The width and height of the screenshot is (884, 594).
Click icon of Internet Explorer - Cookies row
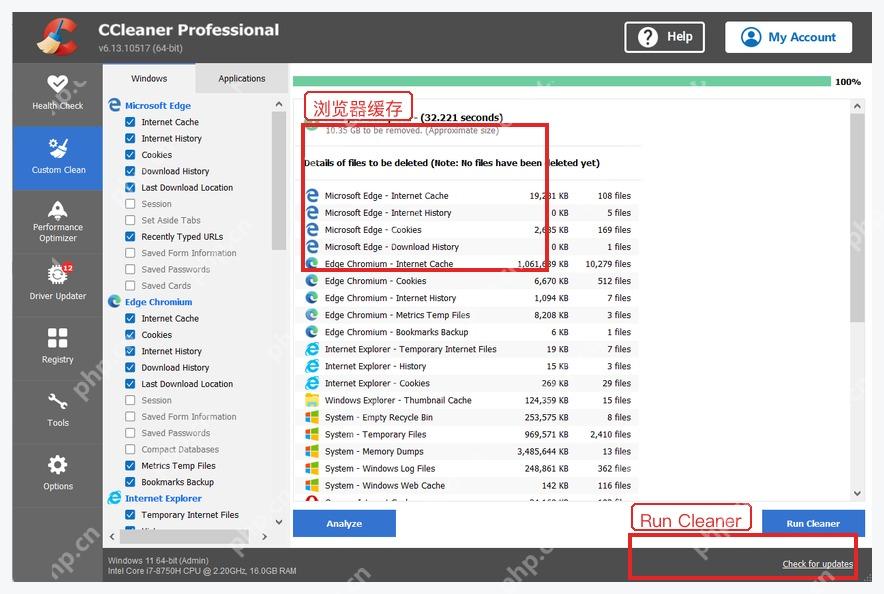[312, 383]
